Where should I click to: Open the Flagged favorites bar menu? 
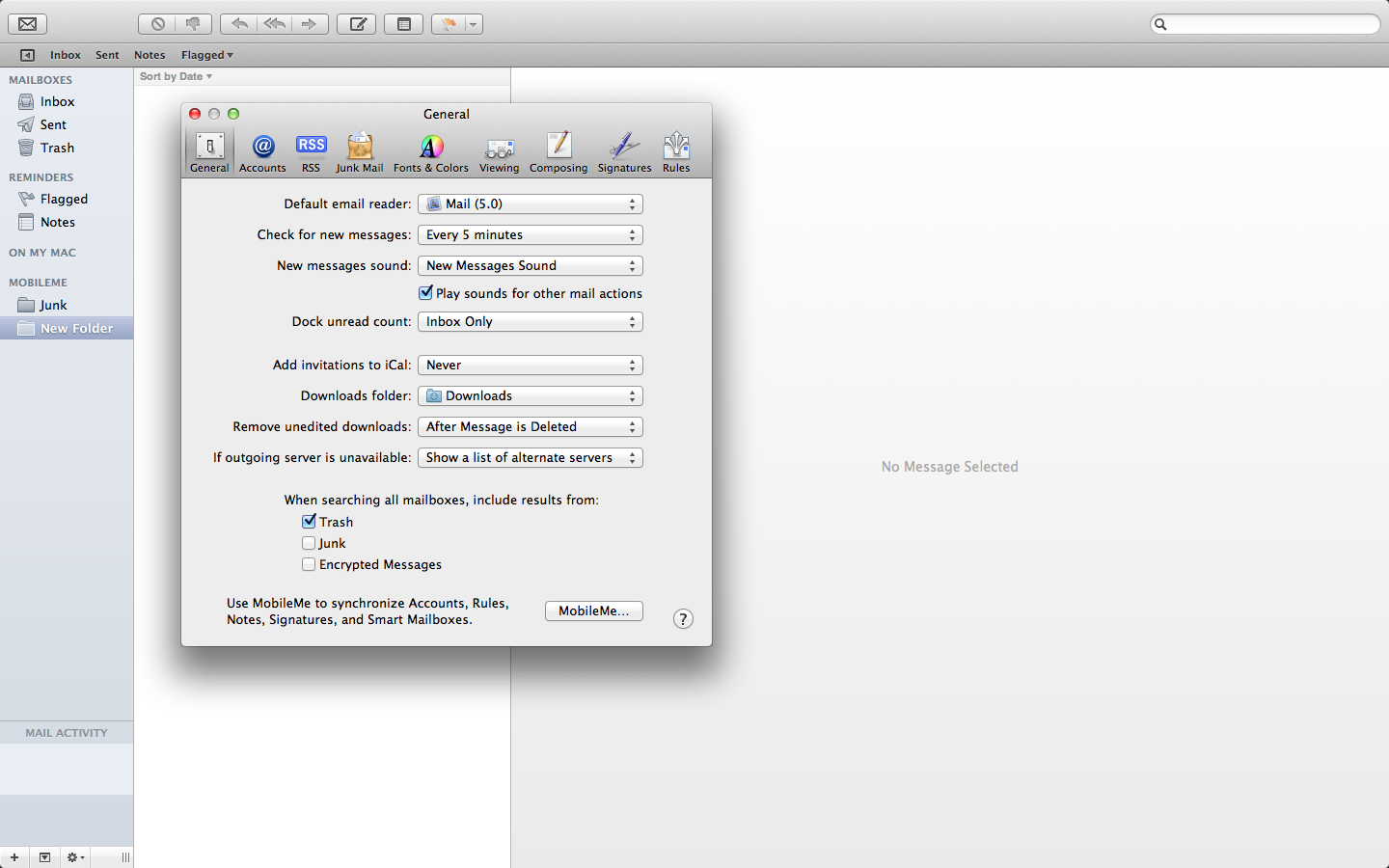point(206,55)
